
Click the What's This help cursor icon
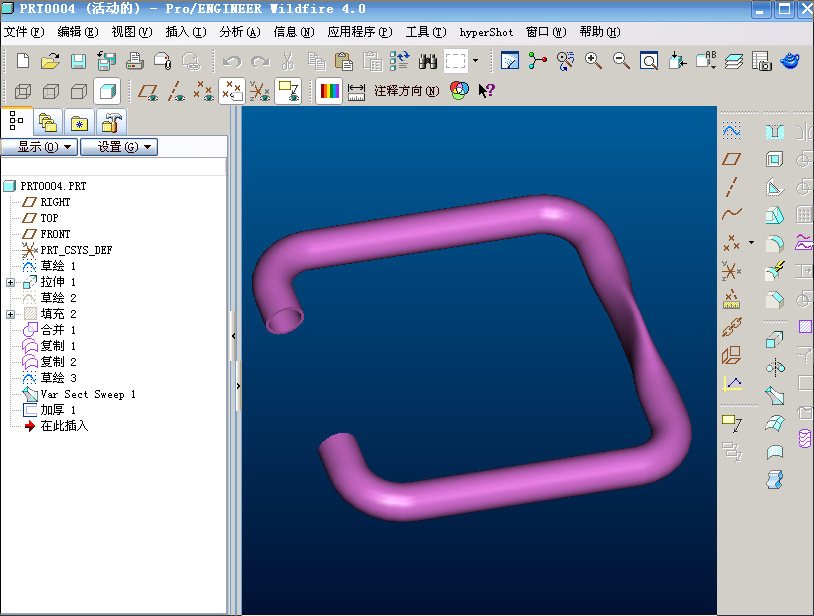point(486,90)
